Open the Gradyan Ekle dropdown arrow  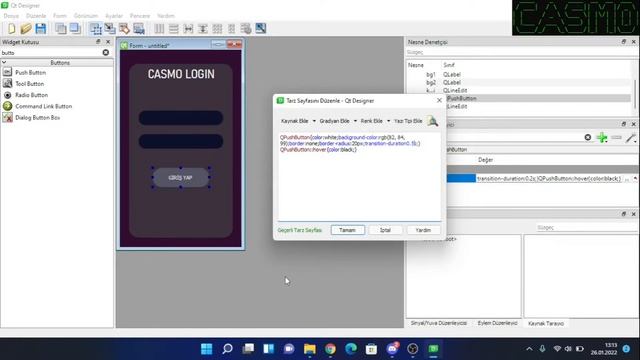[355, 121]
